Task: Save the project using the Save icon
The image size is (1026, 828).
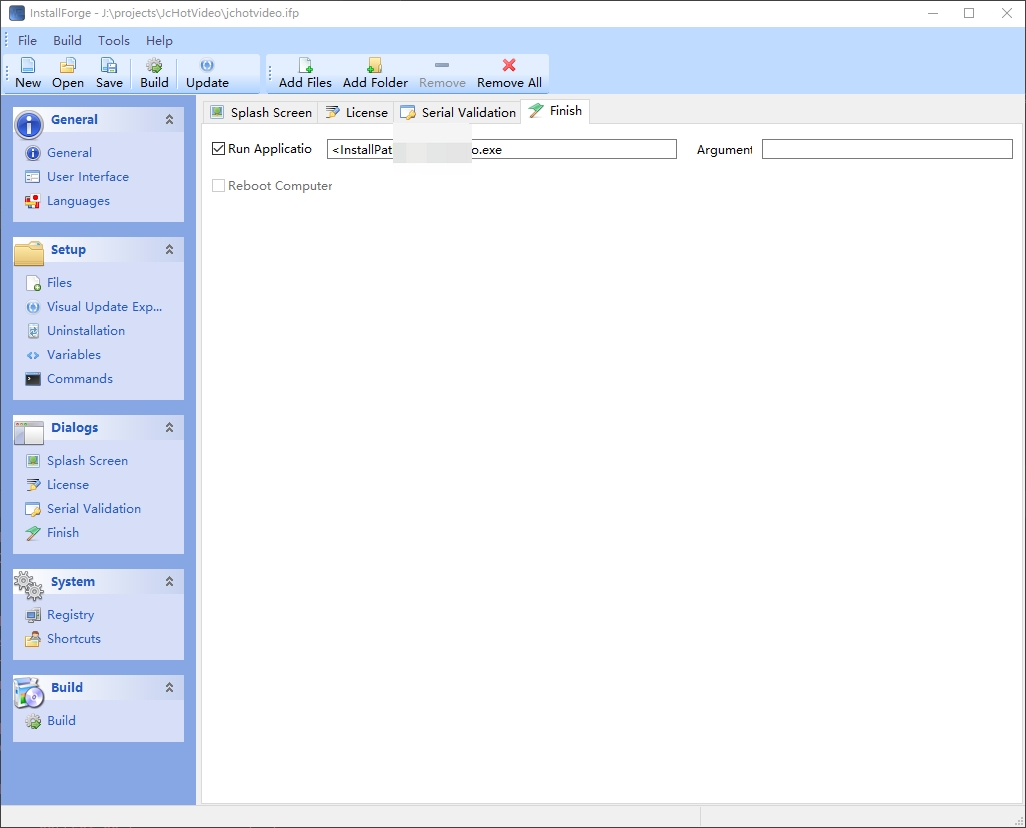Action: point(109,65)
